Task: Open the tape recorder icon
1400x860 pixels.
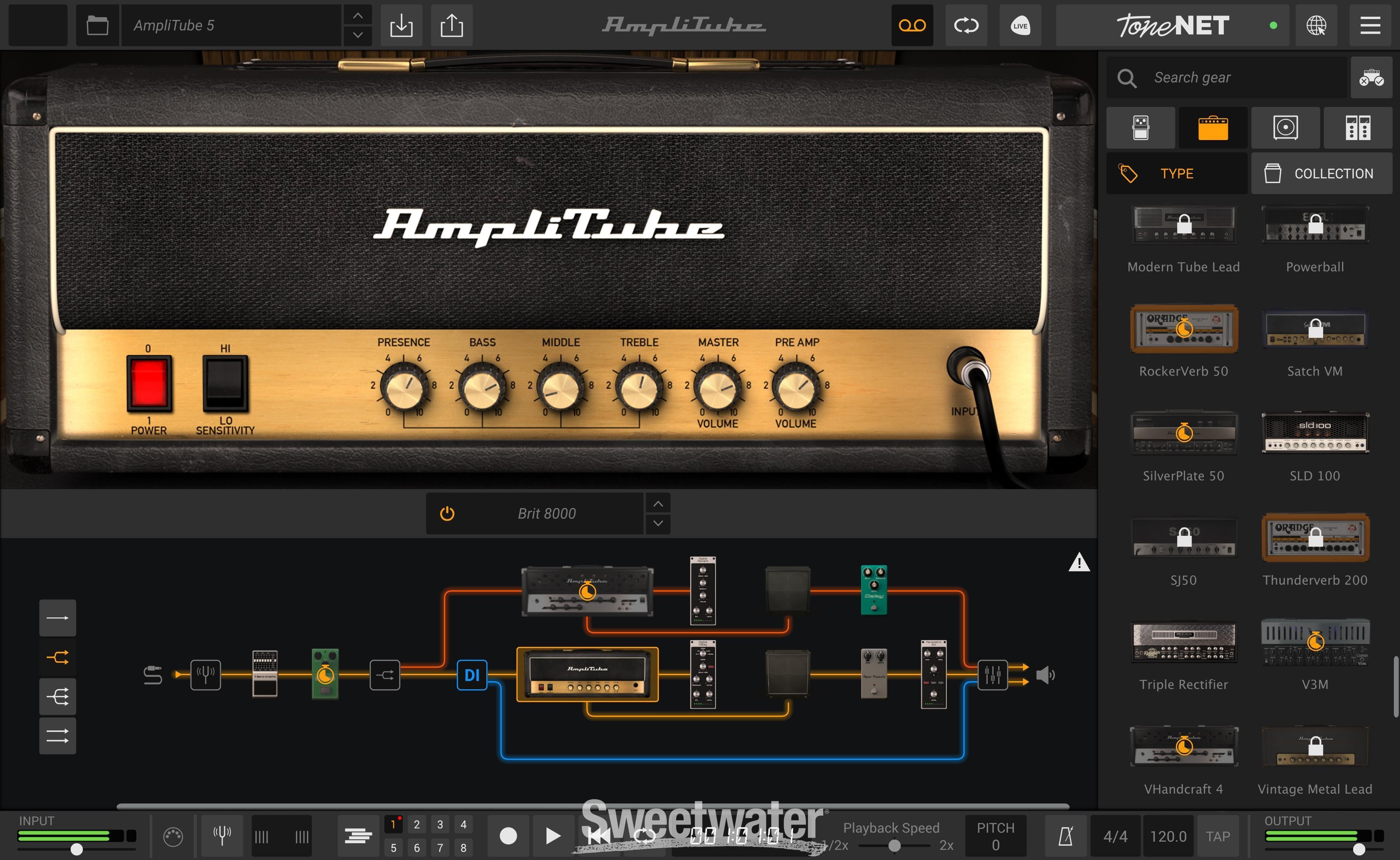Action: [912, 25]
